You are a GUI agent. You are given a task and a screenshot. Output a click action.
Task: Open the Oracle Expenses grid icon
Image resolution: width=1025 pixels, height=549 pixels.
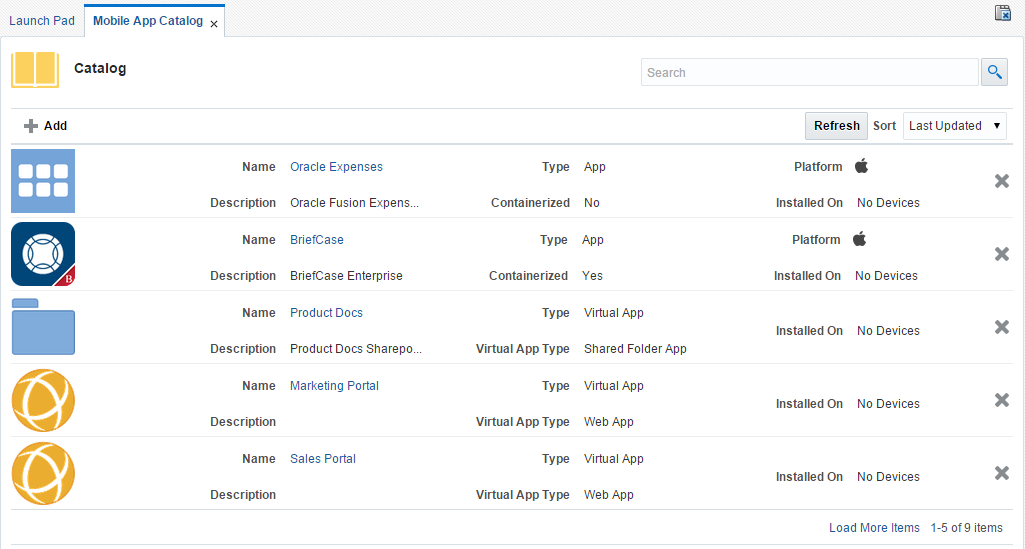tap(43, 181)
